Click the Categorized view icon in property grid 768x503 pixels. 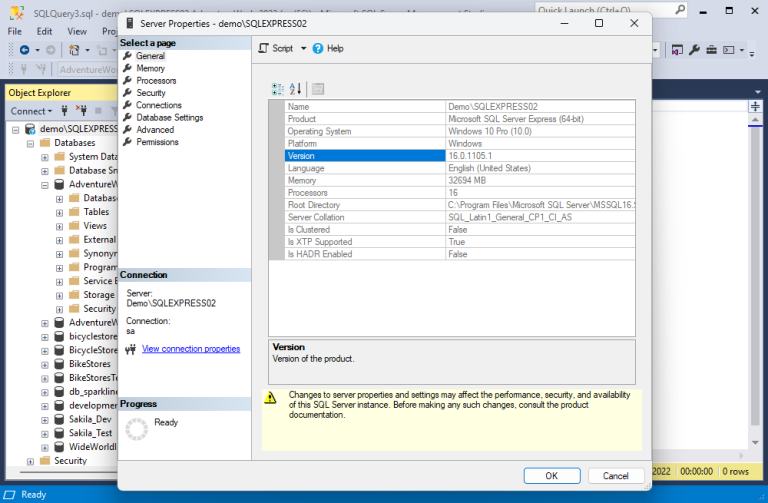click(x=278, y=89)
